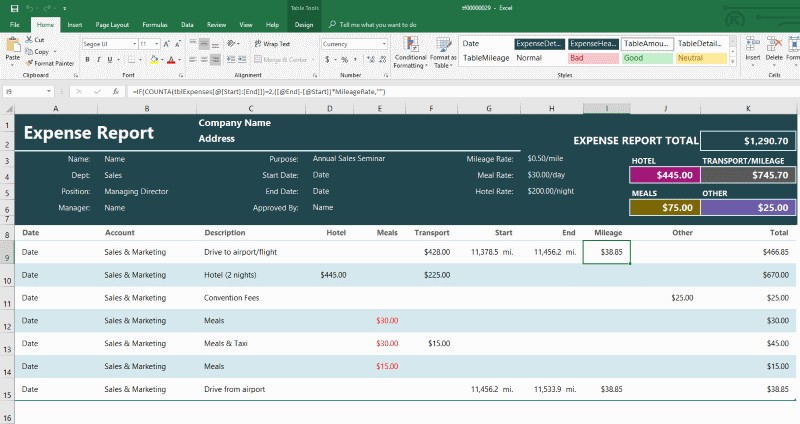Click the Borders icon
Screen dimensions: 800x424
pos(132,60)
